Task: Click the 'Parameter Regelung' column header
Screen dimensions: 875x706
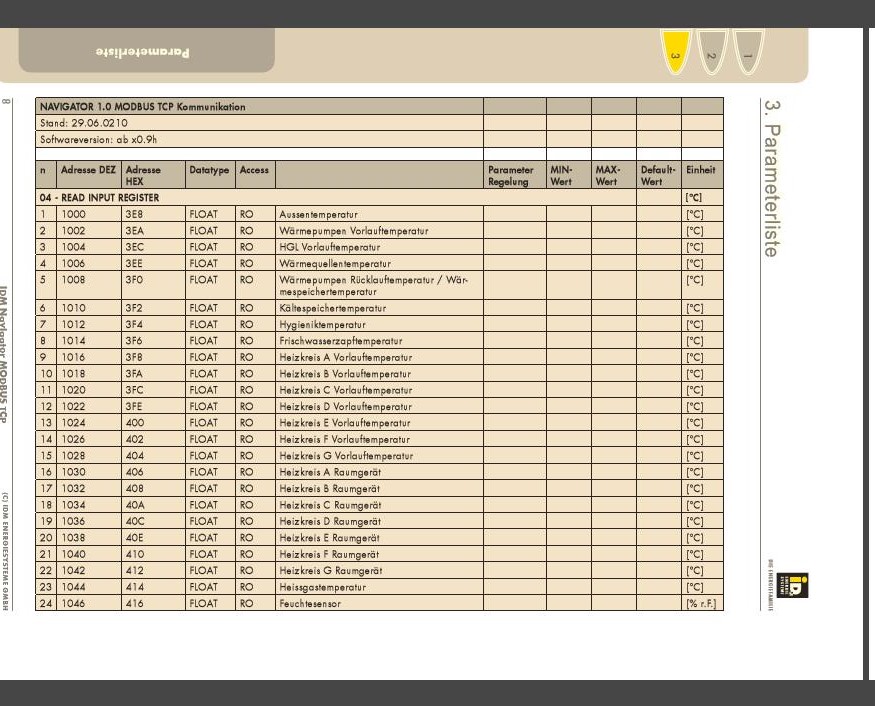Action: tap(515, 175)
